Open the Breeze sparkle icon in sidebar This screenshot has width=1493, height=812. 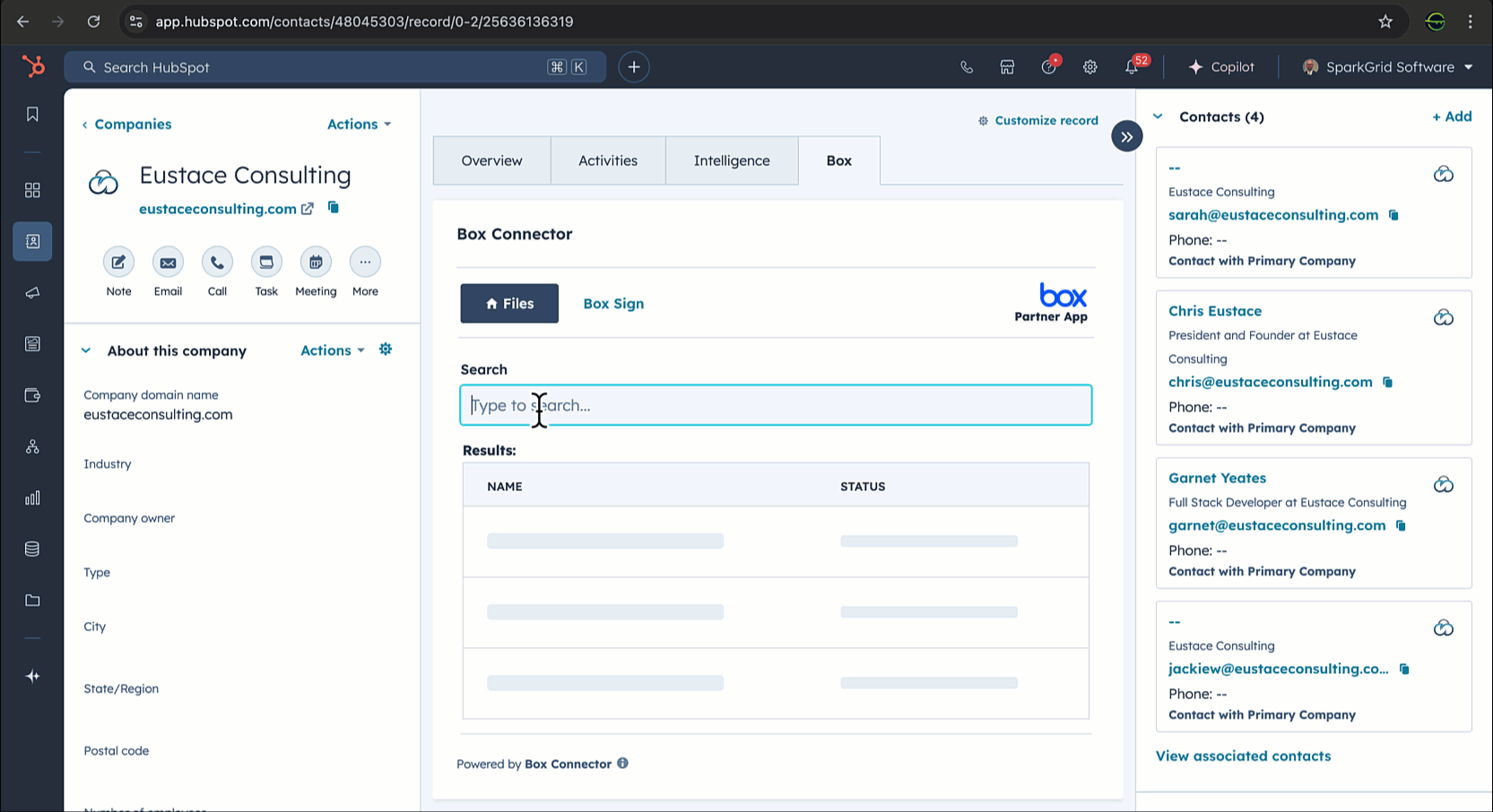(32, 677)
